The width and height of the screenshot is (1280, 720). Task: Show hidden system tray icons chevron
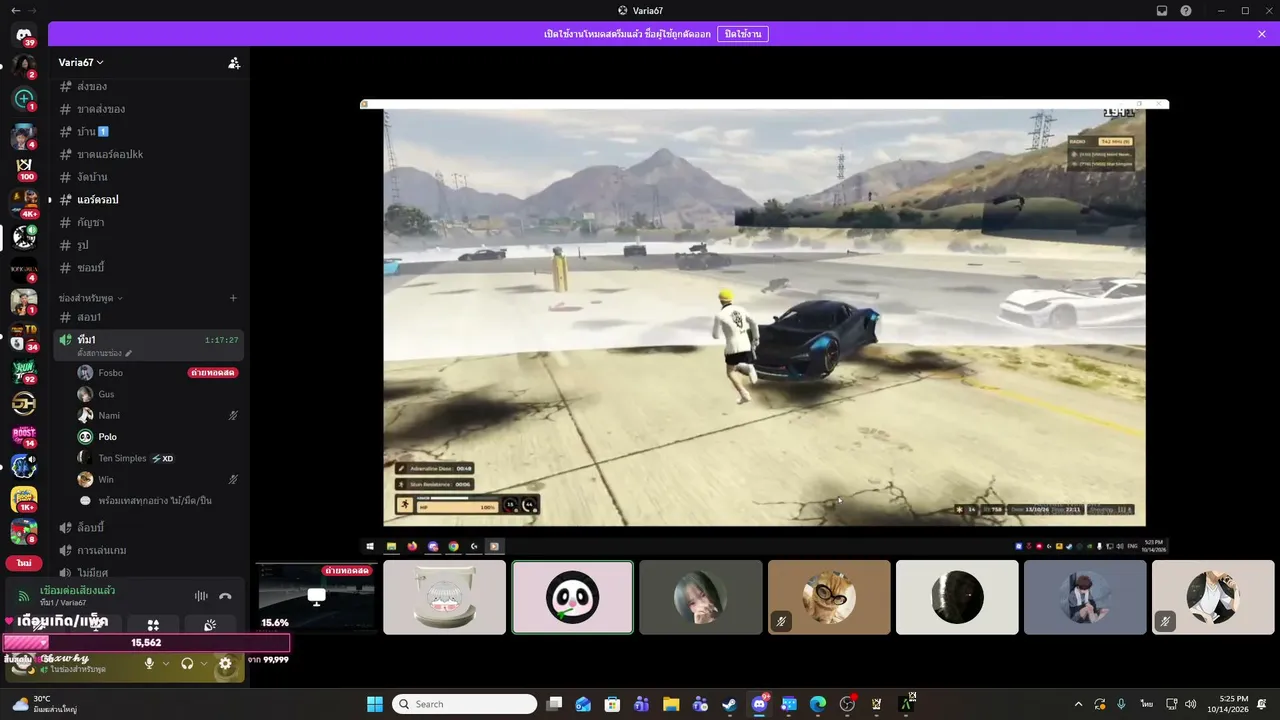[1078, 704]
